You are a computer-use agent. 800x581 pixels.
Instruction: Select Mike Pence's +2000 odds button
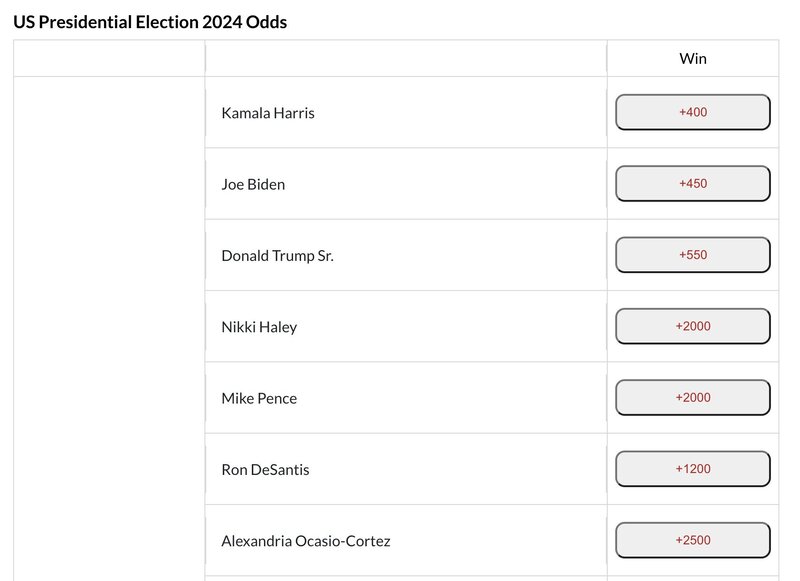click(x=692, y=398)
